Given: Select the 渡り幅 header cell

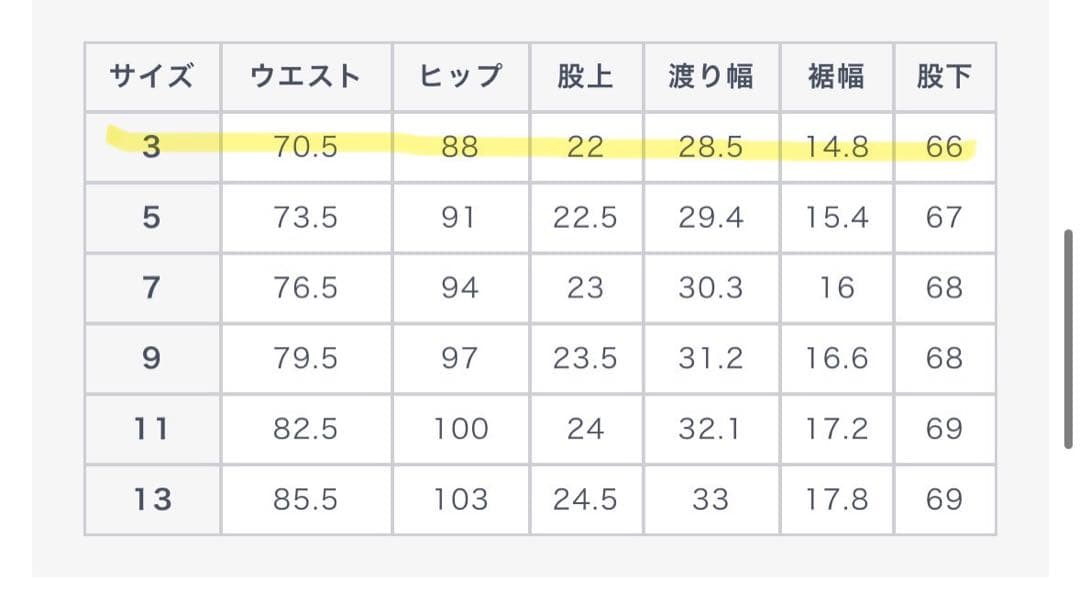Looking at the screenshot, I should click(711, 77).
